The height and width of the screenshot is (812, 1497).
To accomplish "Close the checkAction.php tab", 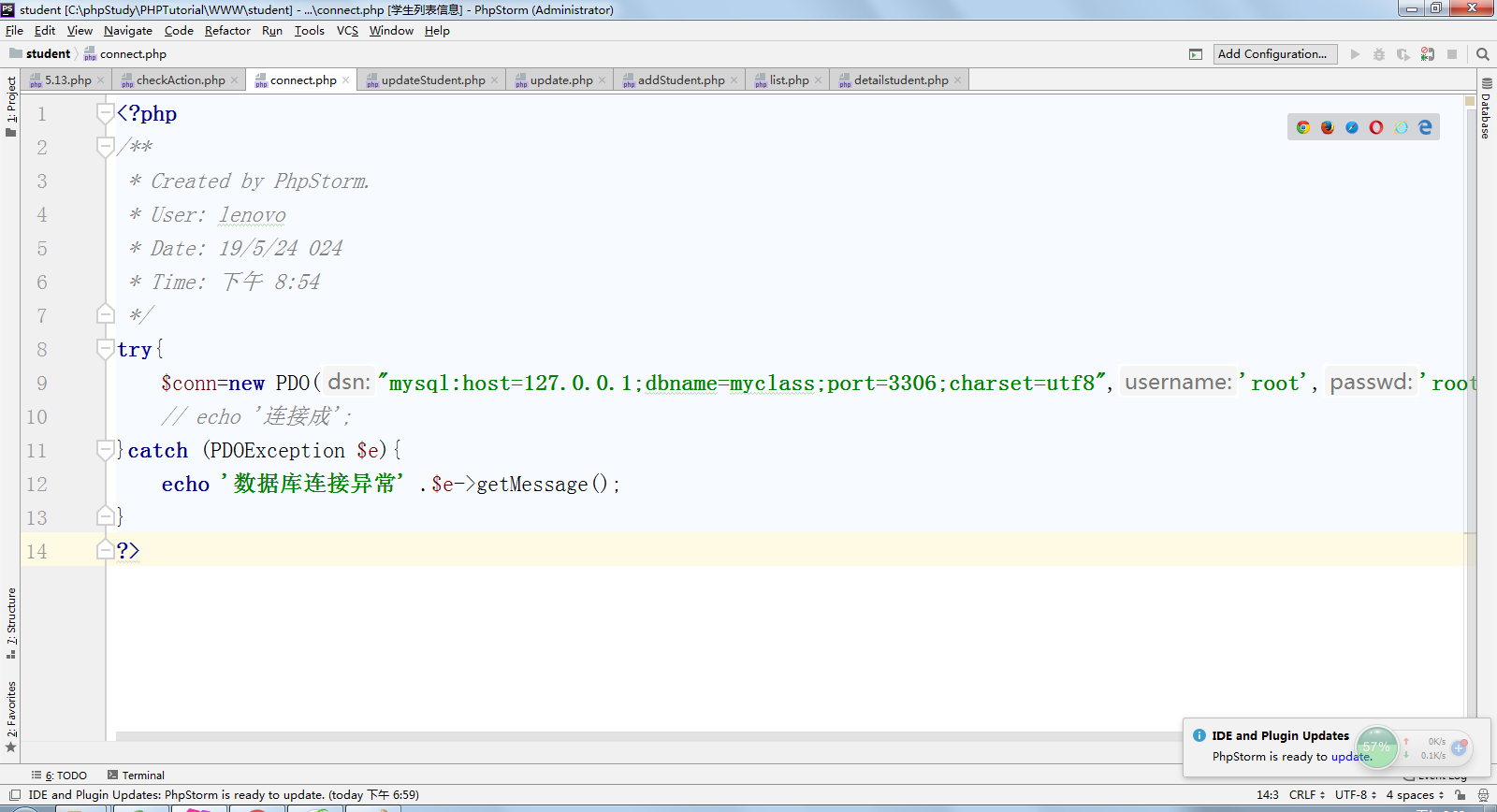I will [x=235, y=80].
